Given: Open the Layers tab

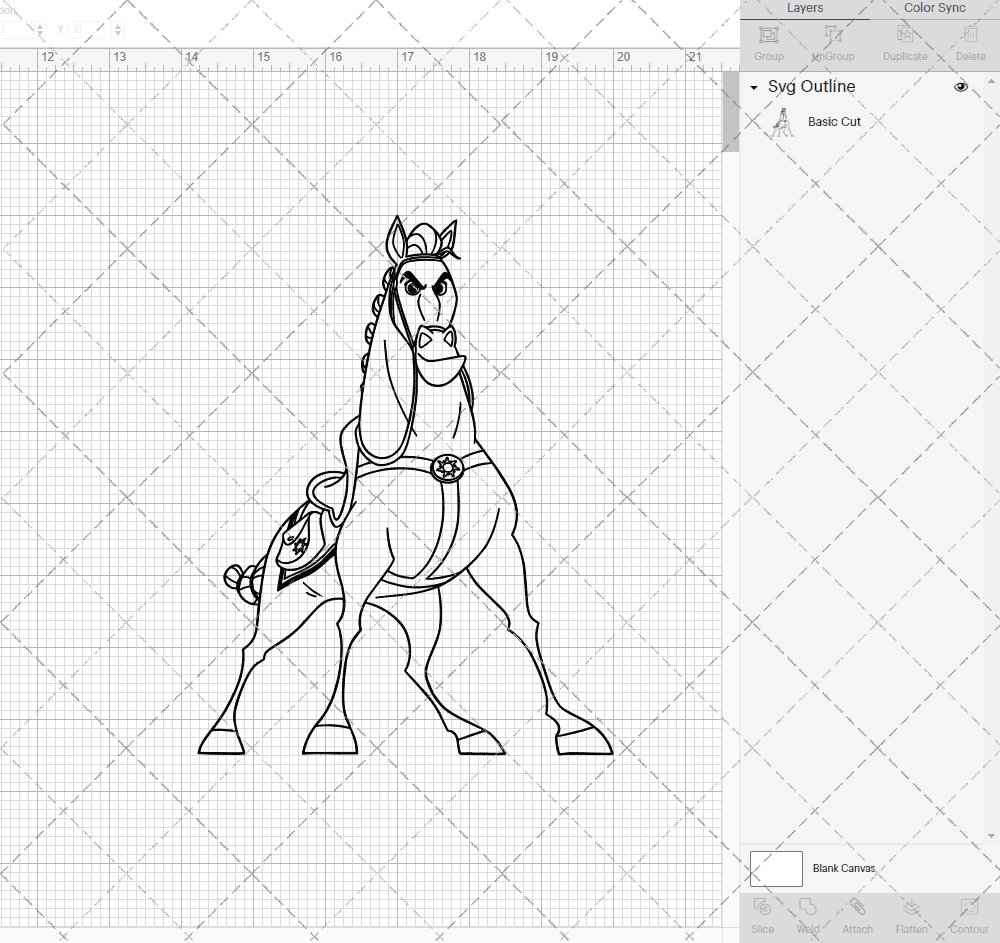Looking at the screenshot, I should tap(804, 8).
